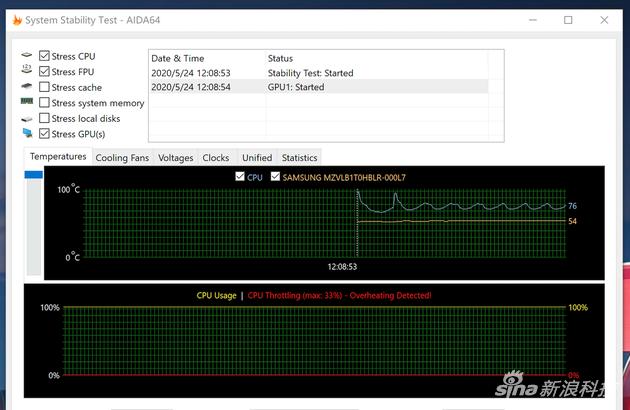The image size is (630, 410).
Task: Click the CPU chip icon beside Stress CPU
Action: [27, 55]
